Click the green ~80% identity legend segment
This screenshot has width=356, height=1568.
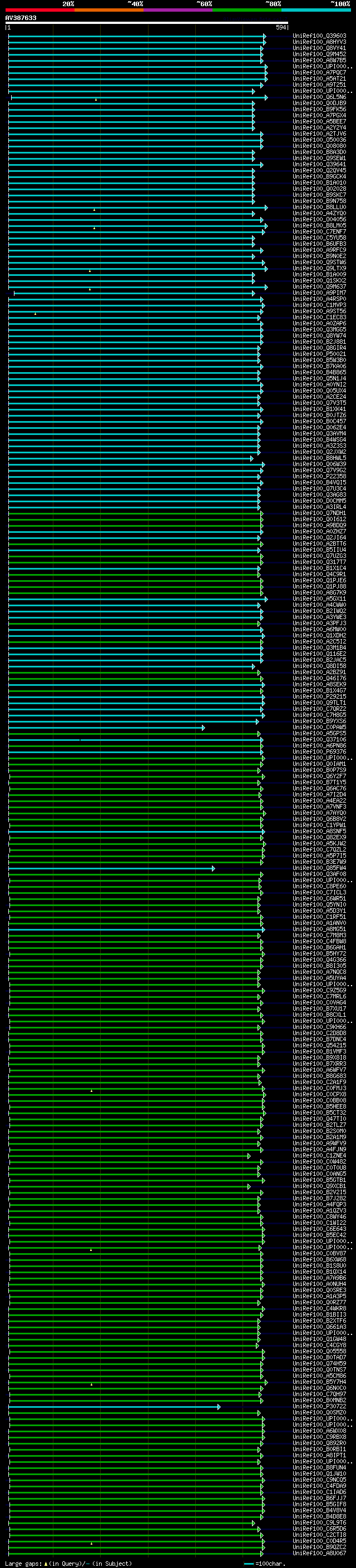click(x=247, y=10)
